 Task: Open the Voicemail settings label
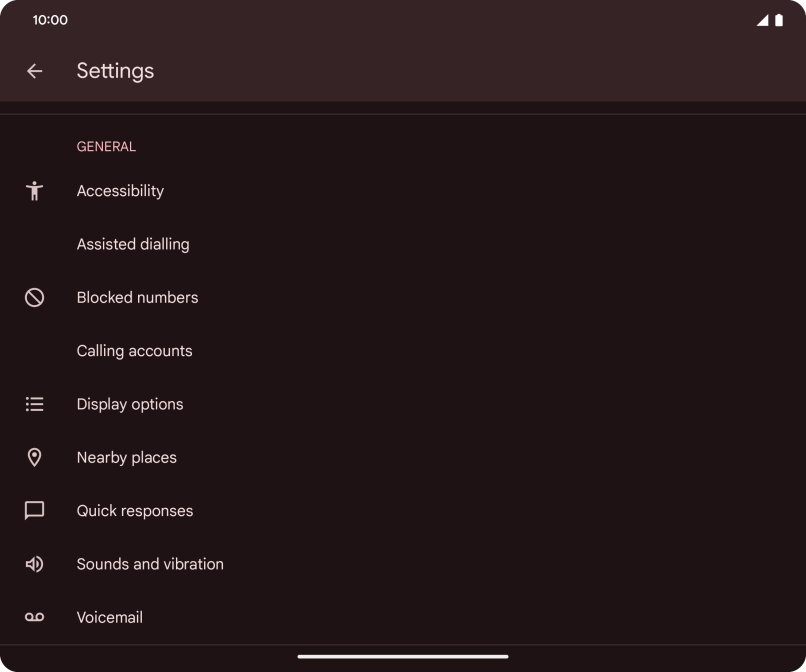pos(110,618)
